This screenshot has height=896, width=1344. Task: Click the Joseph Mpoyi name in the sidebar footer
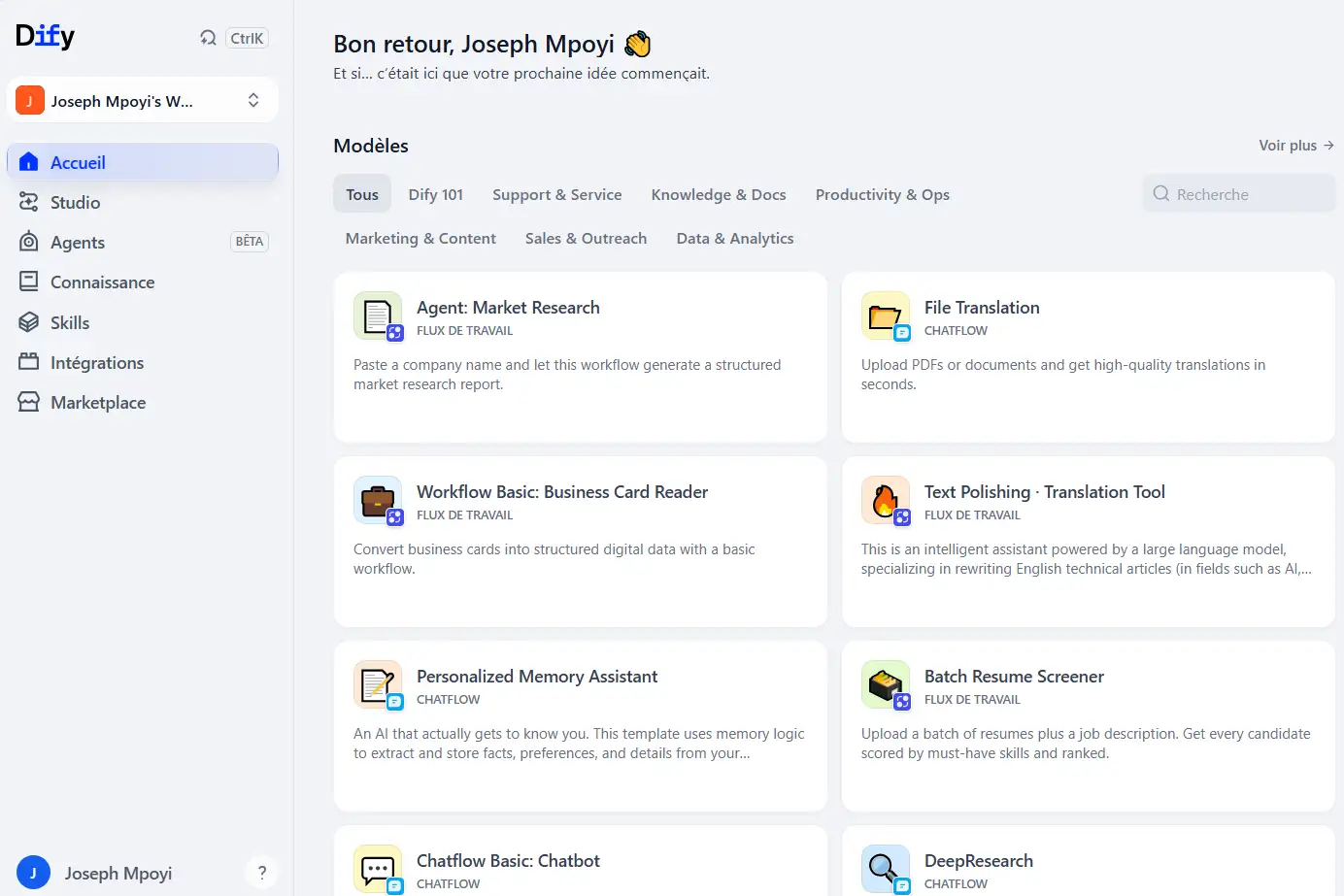point(118,874)
